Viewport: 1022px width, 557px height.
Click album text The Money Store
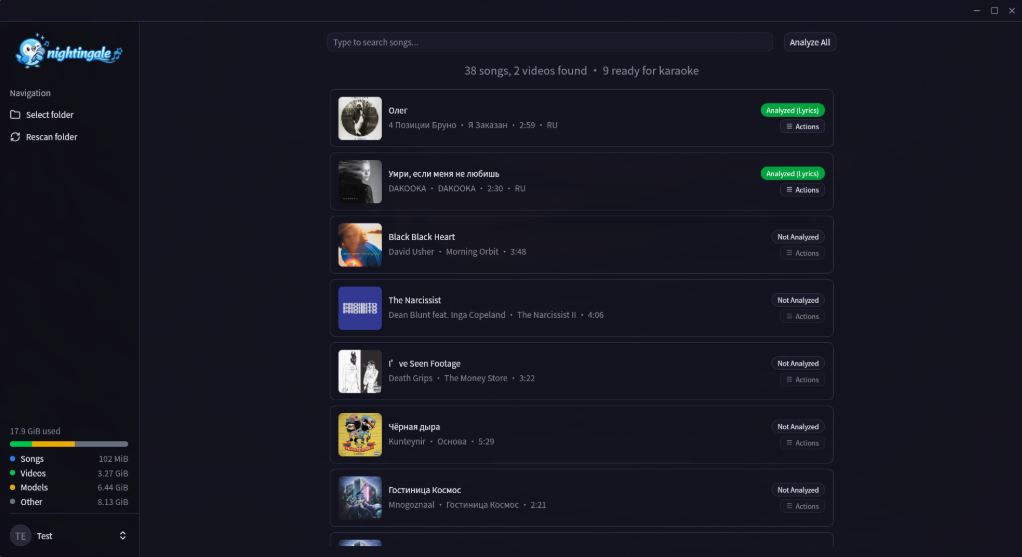475,378
